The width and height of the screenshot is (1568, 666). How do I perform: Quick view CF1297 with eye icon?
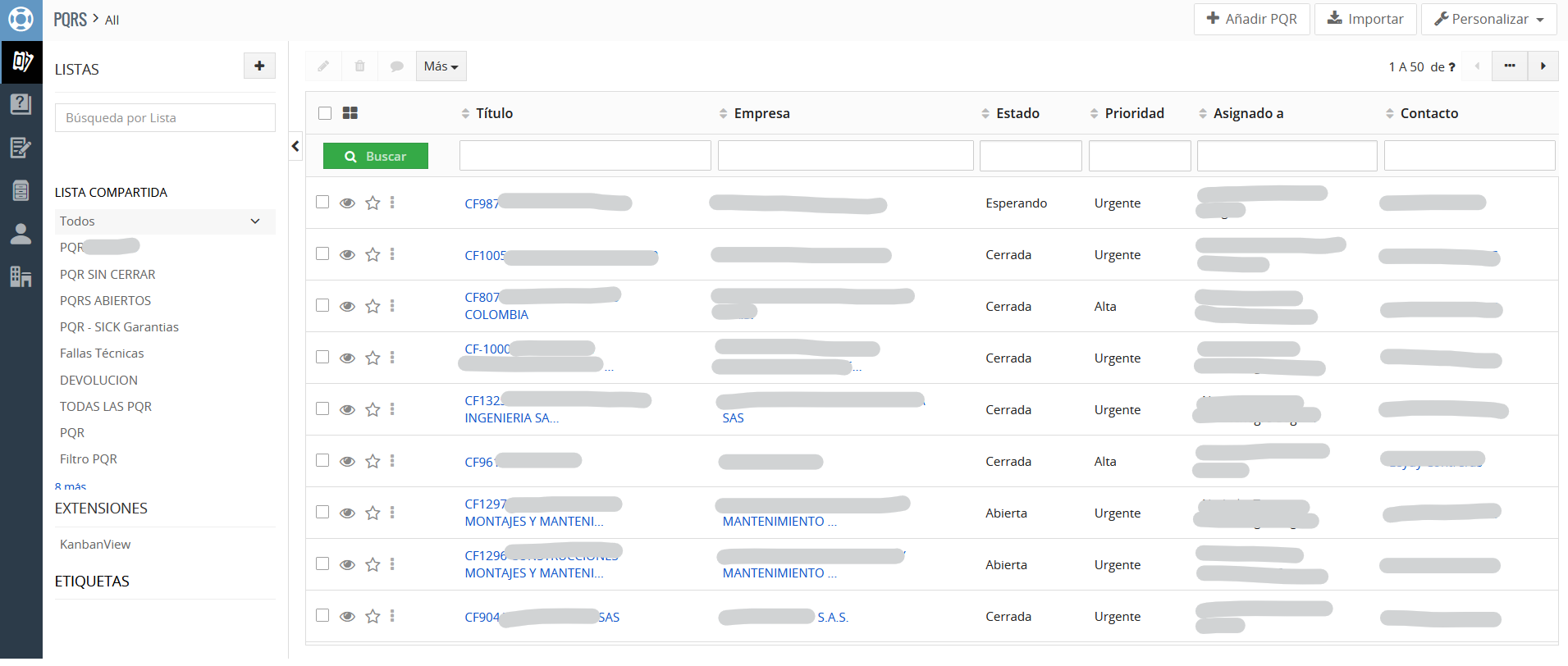tap(347, 513)
